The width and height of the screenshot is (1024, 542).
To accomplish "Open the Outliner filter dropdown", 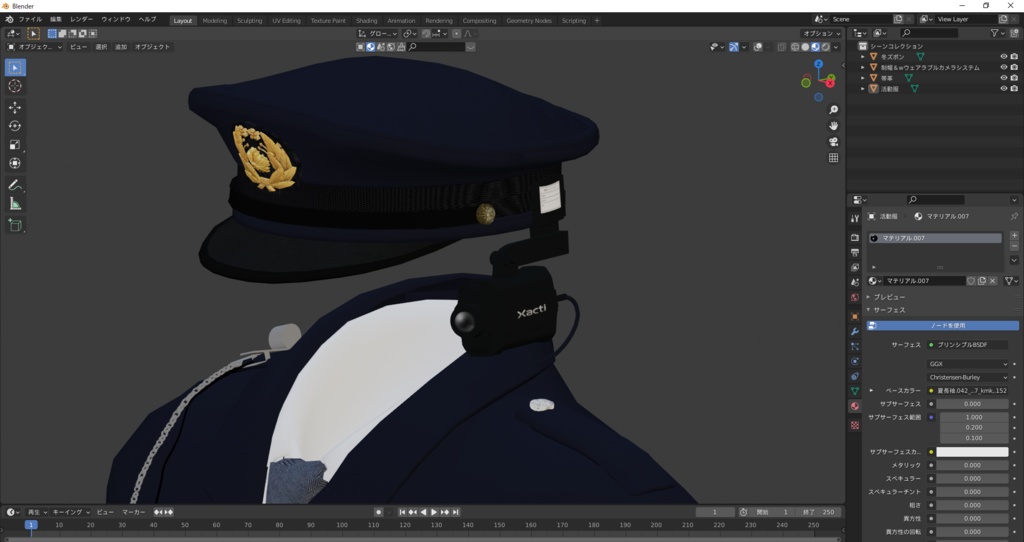I will coord(999,33).
